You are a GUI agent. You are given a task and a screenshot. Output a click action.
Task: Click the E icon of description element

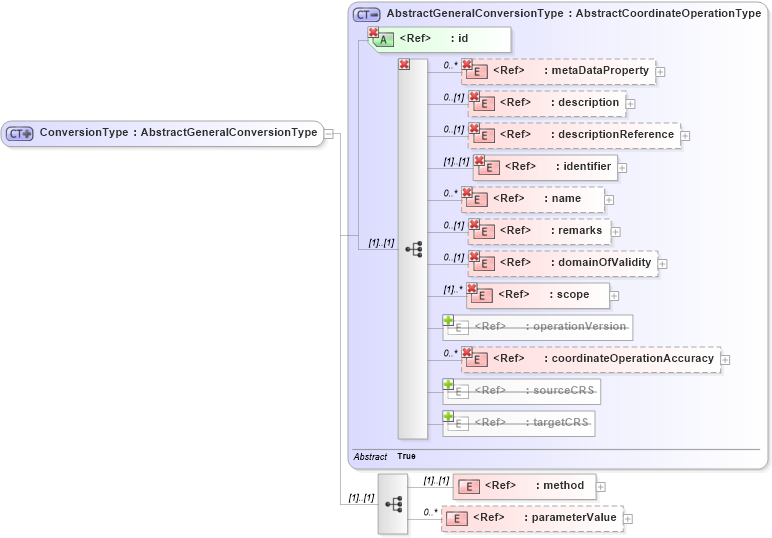483,104
